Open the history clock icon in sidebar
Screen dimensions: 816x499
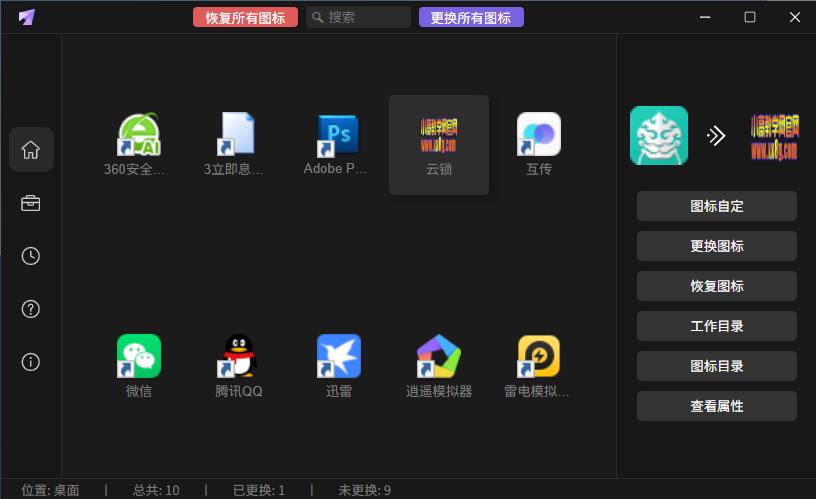click(x=31, y=256)
